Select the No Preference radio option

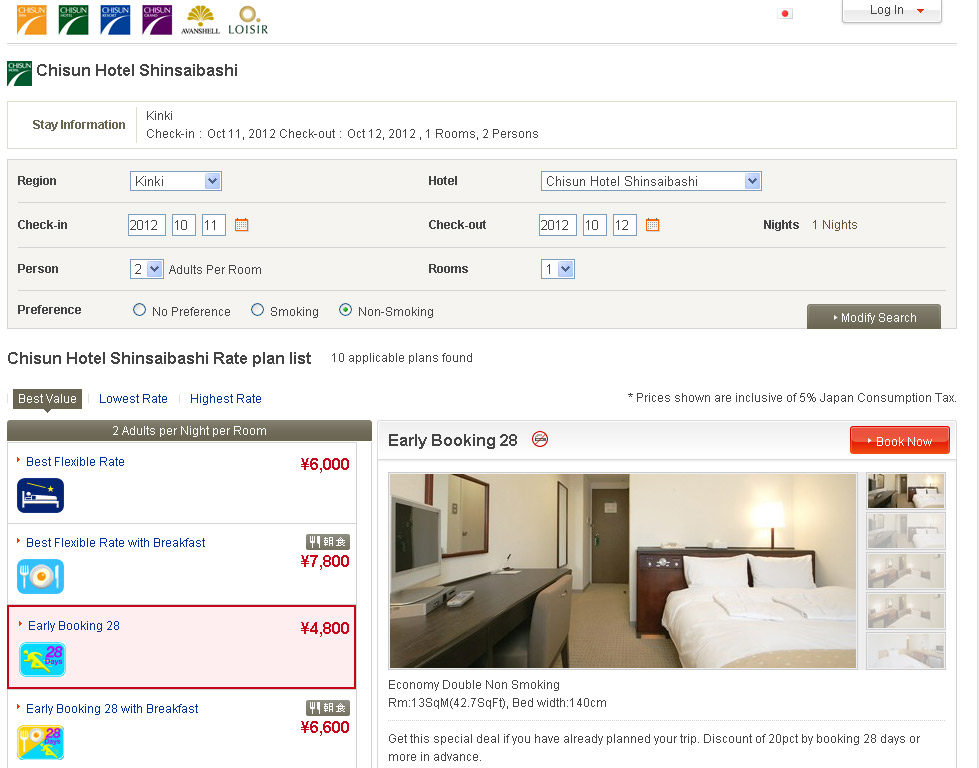[x=140, y=310]
